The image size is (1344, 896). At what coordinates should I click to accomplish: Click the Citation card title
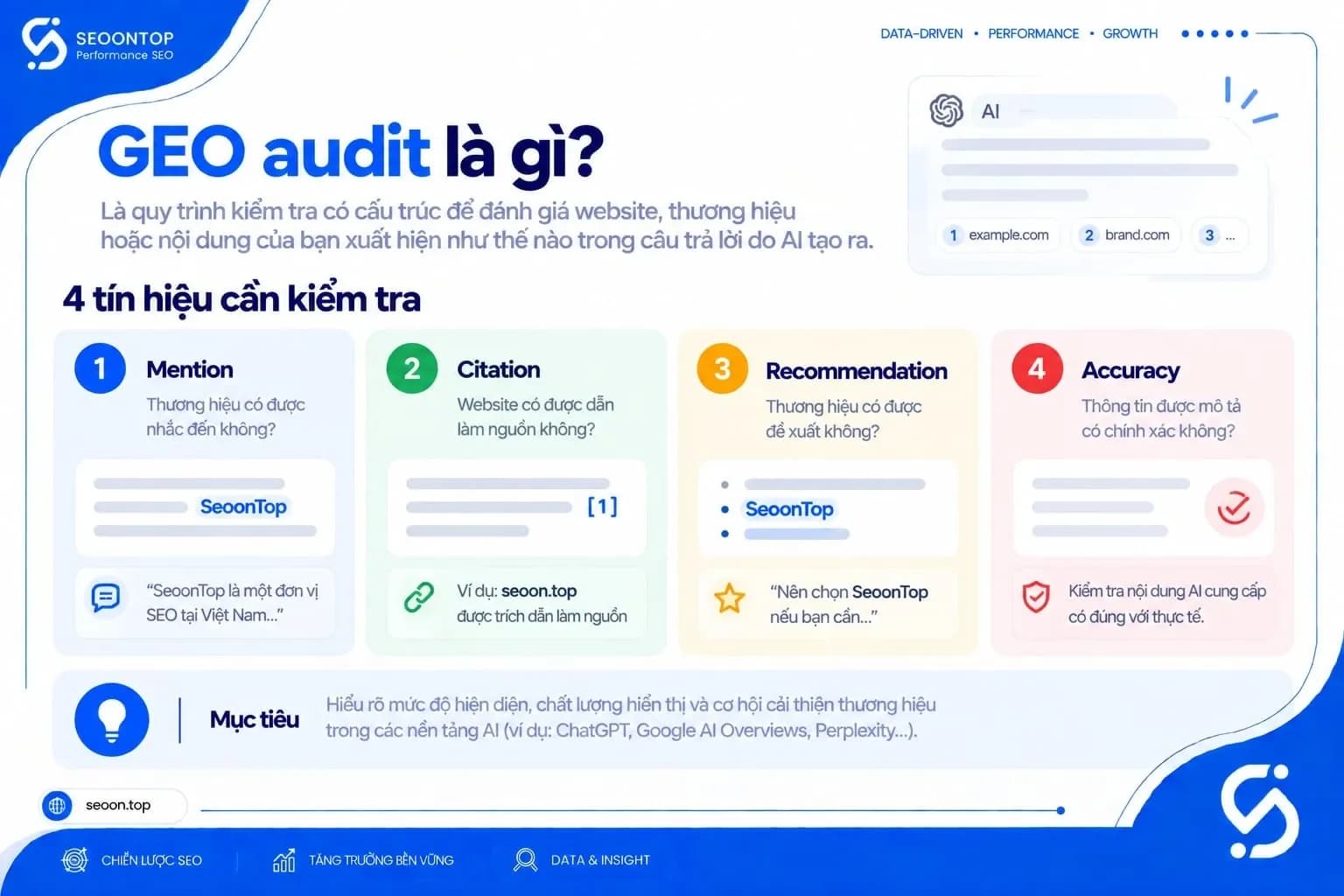click(x=499, y=369)
